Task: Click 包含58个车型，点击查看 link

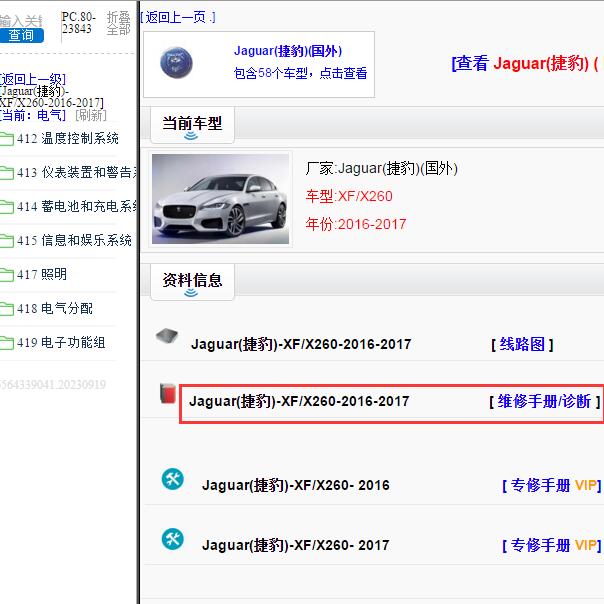Action: [x=300, y=73]
